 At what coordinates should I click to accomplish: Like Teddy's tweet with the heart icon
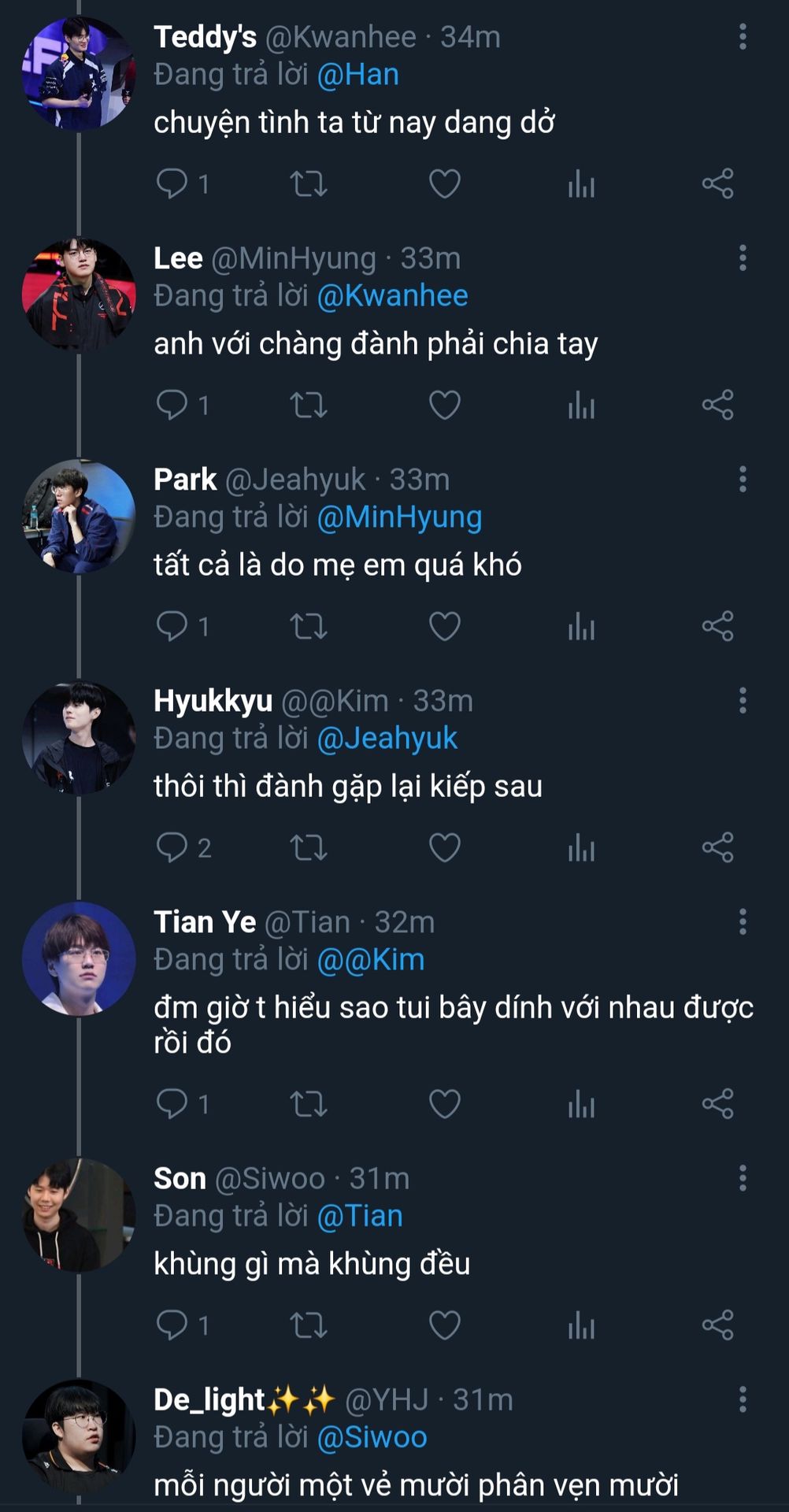(444, 184)
